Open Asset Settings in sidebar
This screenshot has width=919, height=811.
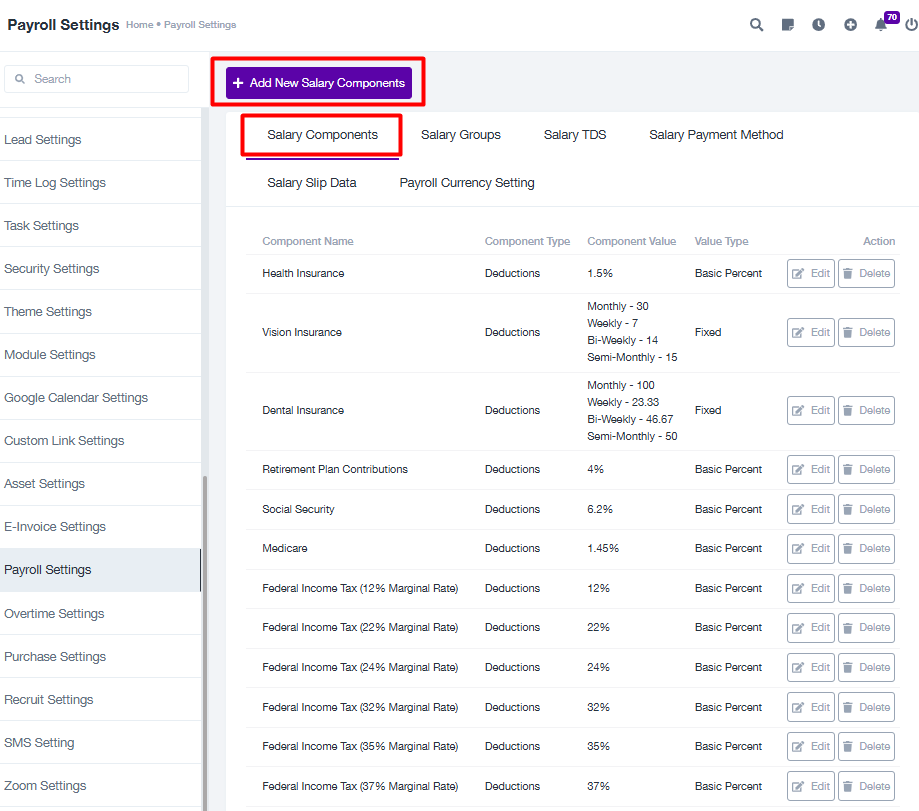tap(100, 483)
